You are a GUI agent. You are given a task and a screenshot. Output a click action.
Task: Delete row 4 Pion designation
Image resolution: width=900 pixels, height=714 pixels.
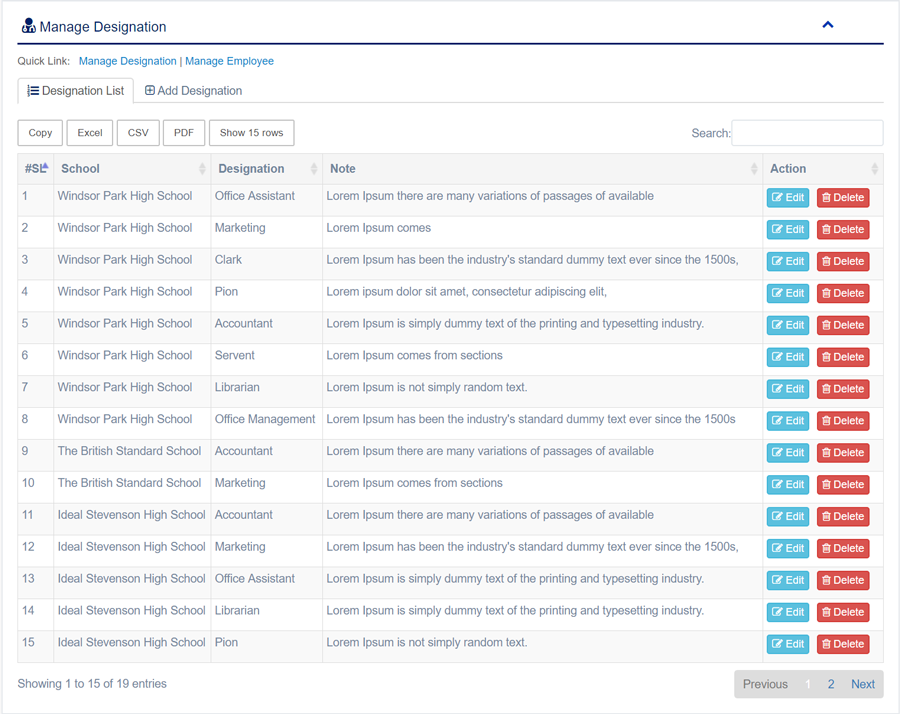843,293
